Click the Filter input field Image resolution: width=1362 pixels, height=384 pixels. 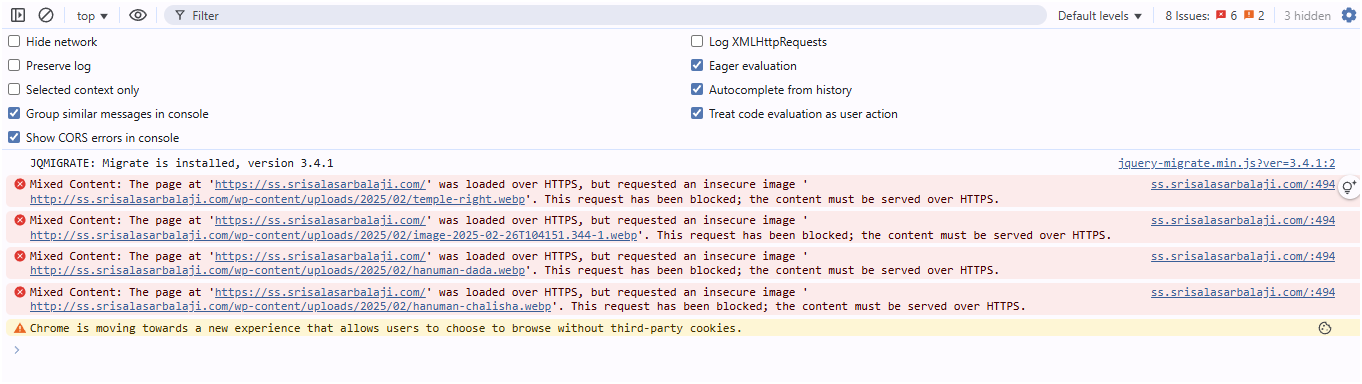[x=605, y=15]
